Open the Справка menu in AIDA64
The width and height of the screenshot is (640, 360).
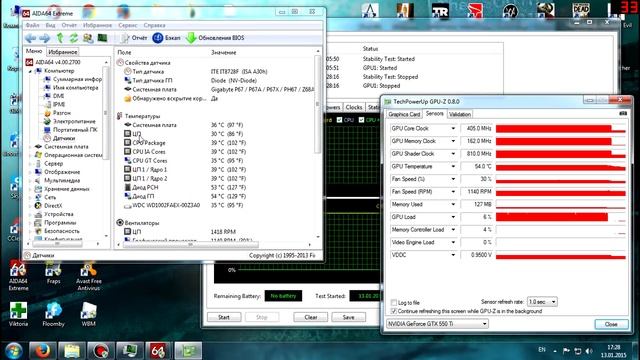[x=154, y=25]
